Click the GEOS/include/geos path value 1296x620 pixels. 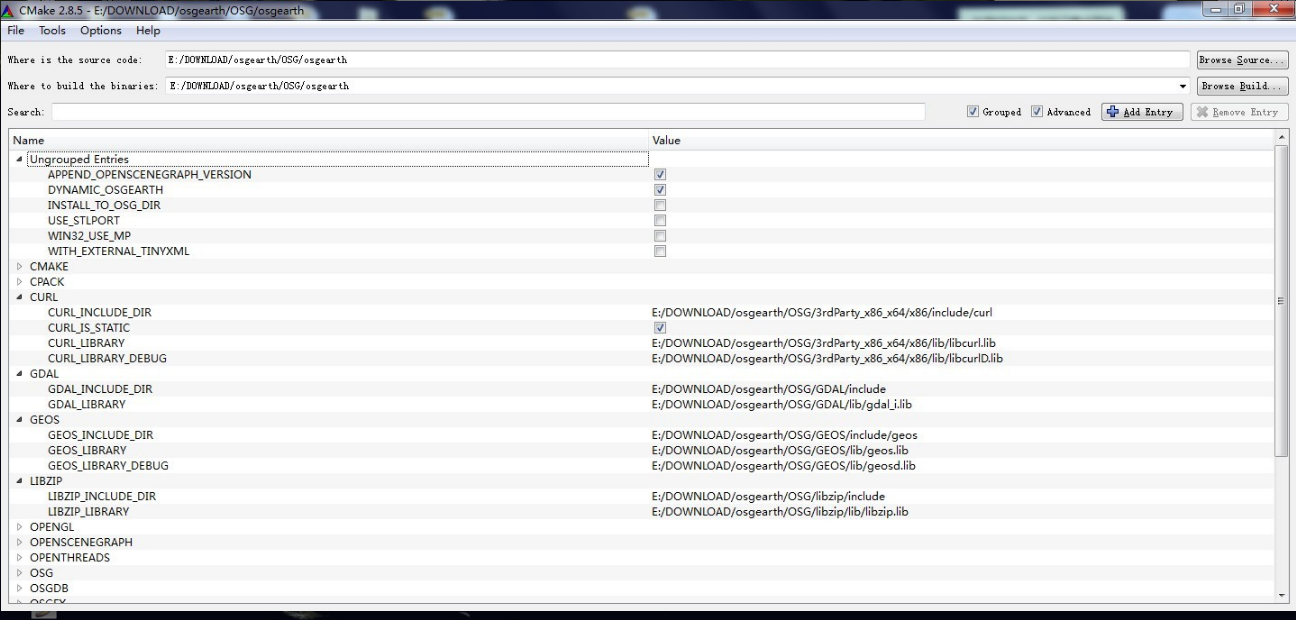coord(785,435)
